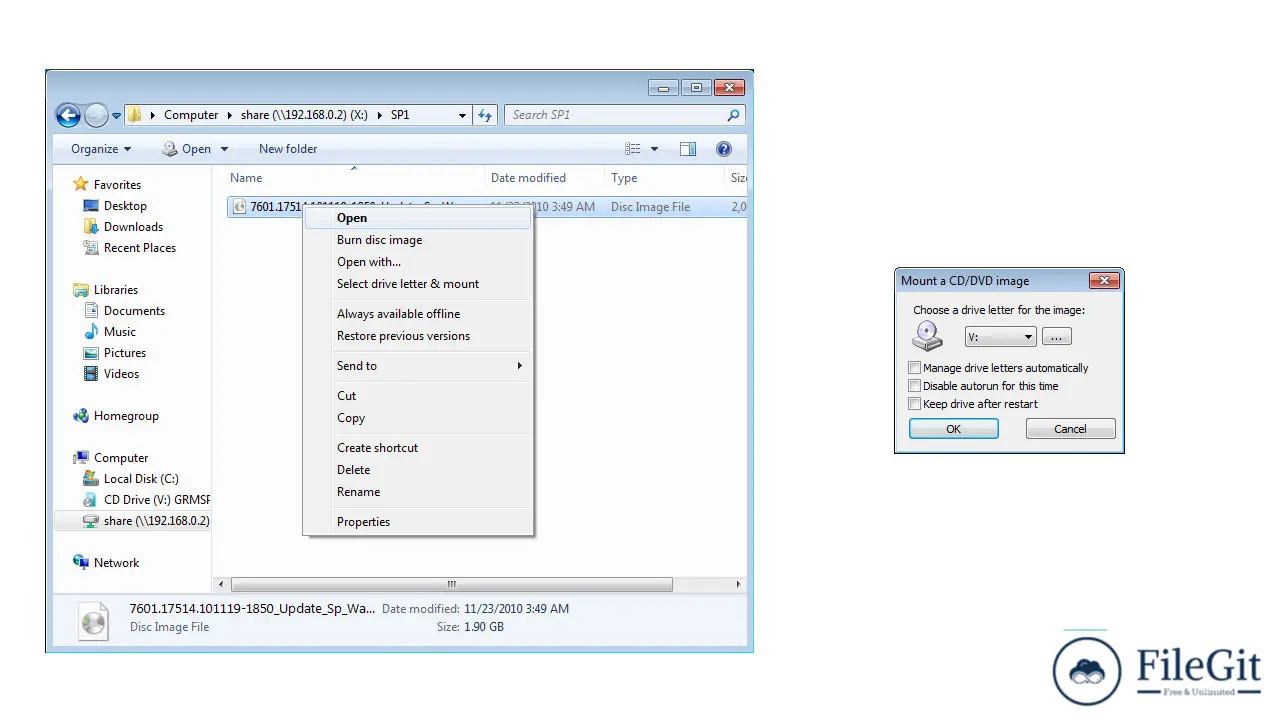Click the folder icon in the address bar
The width and height of the screenshot is (1280, 720).
coord(134,115)
